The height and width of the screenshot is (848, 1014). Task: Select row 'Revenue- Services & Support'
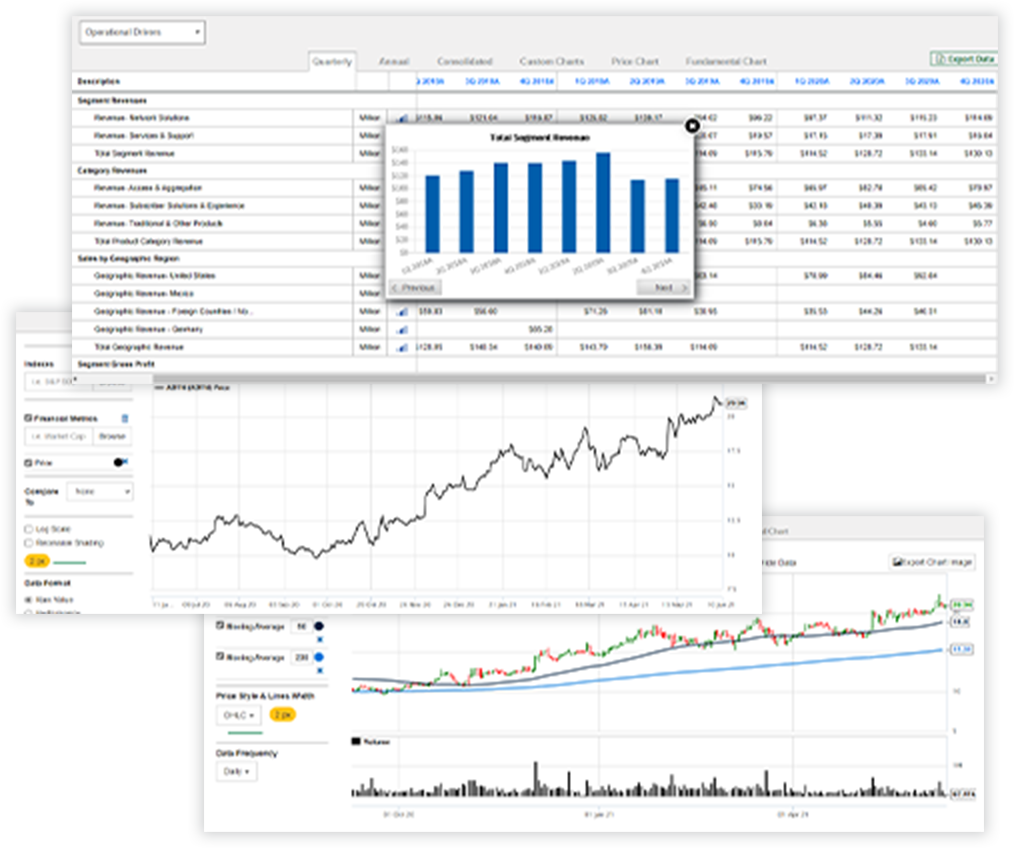(x=144, y=136)
